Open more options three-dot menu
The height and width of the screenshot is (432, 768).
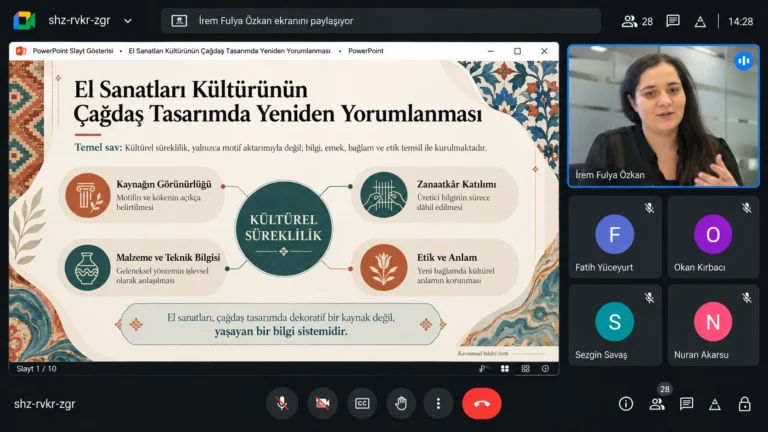(x=438, y=403)
